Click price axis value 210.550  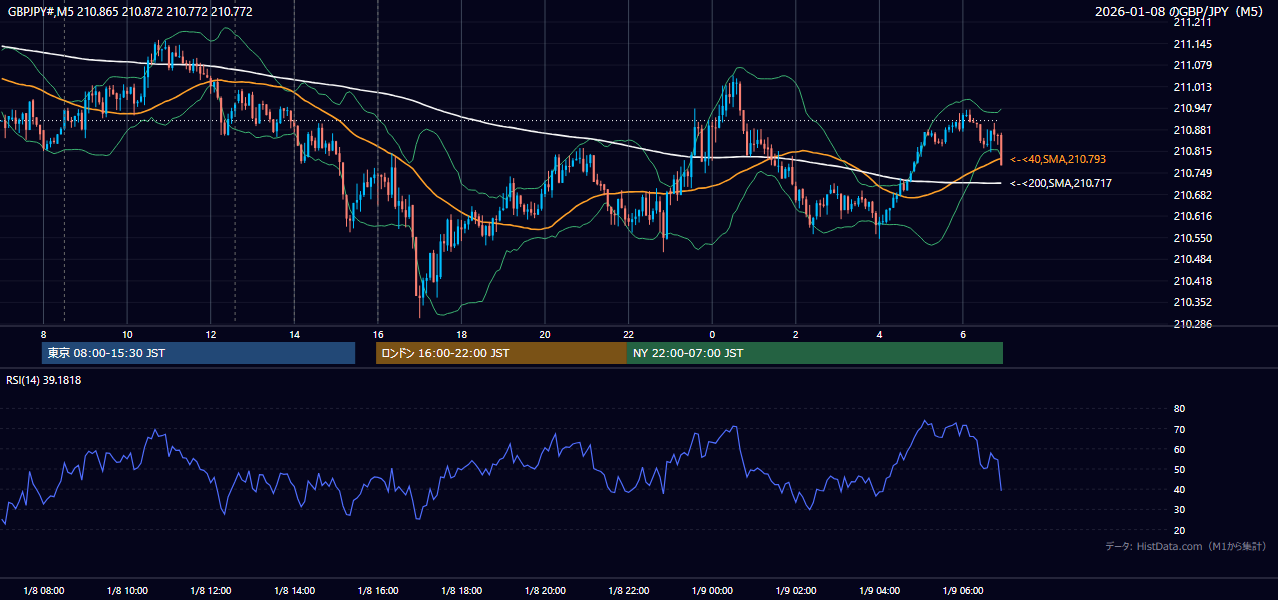click(1192, 238)
